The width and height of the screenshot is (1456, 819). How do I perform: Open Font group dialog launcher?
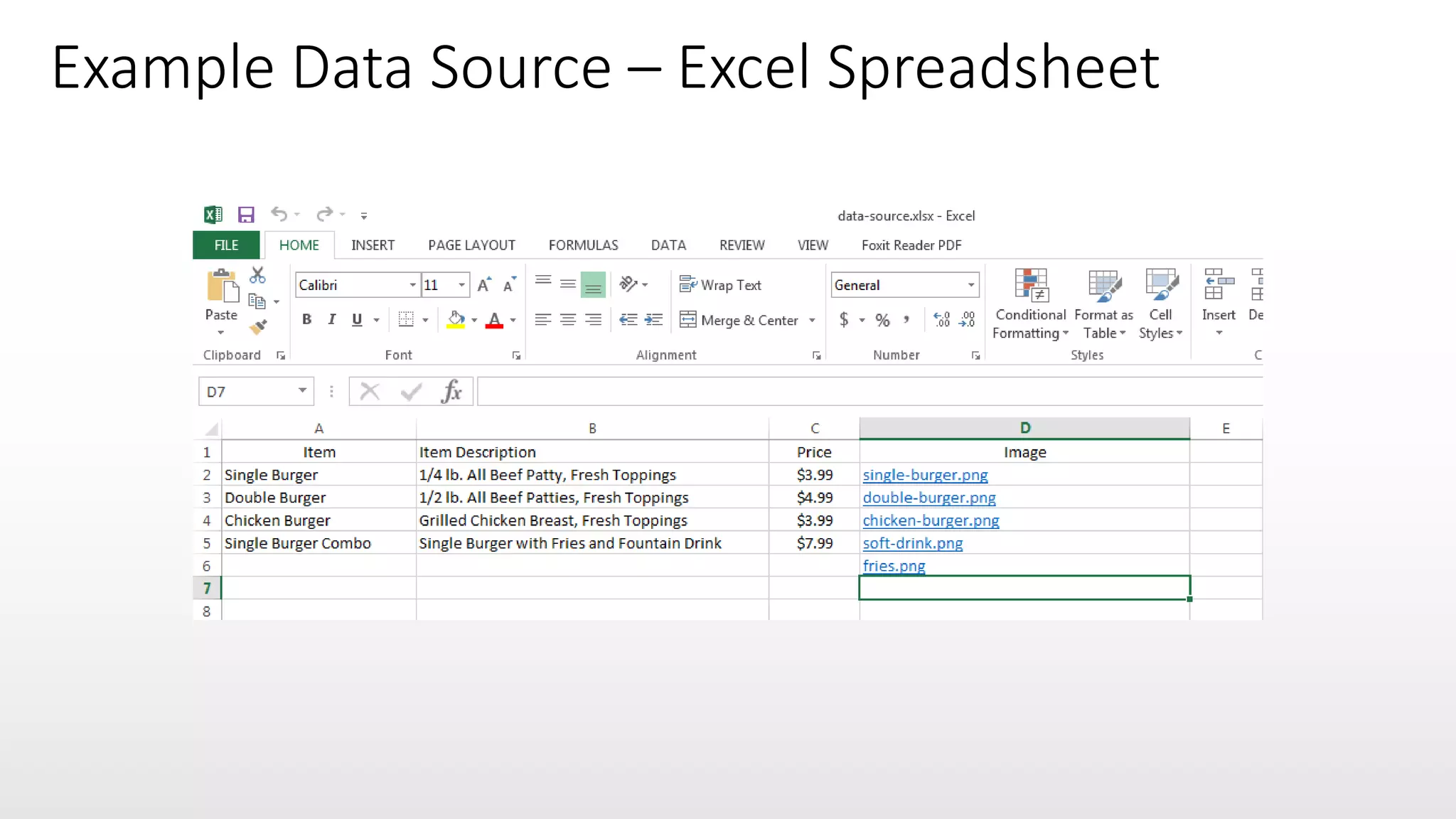[516, 355]
